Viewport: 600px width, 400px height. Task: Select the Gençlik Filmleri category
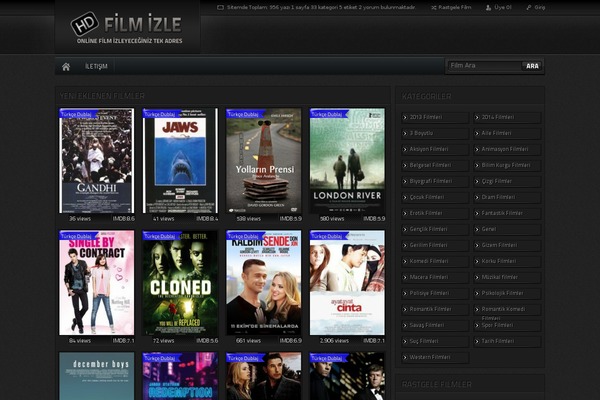(x=435, y=229)
